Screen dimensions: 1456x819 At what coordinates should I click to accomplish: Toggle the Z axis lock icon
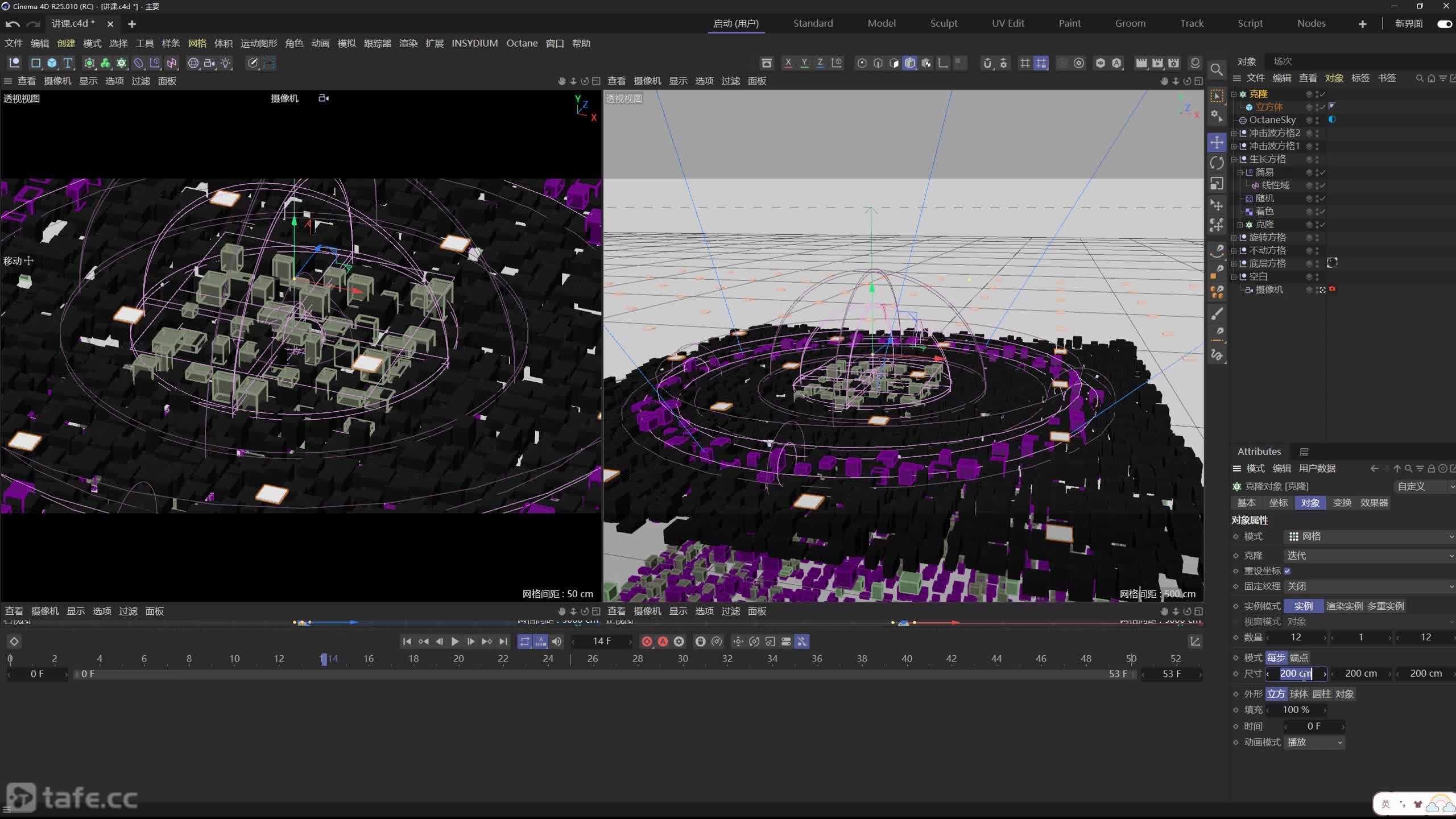coord(820,63)
